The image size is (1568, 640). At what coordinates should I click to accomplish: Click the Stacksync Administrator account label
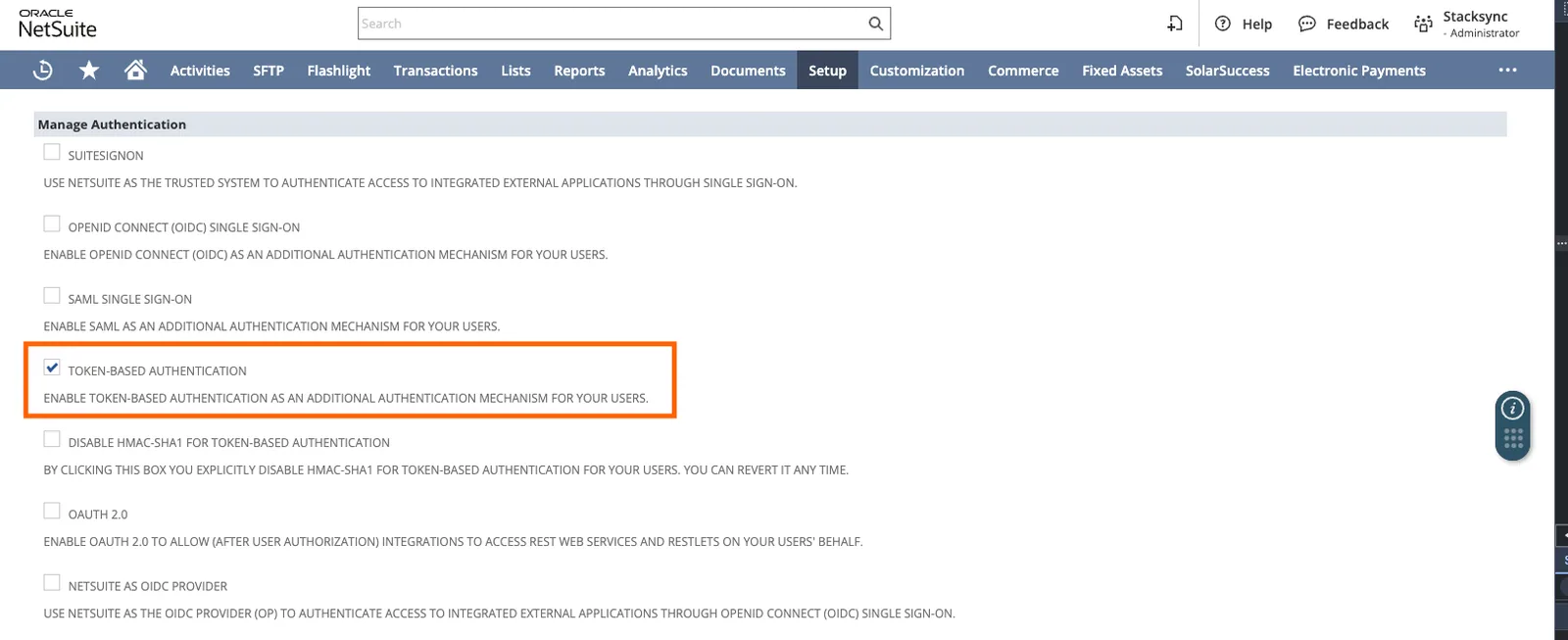click(x=1481, y=25)
